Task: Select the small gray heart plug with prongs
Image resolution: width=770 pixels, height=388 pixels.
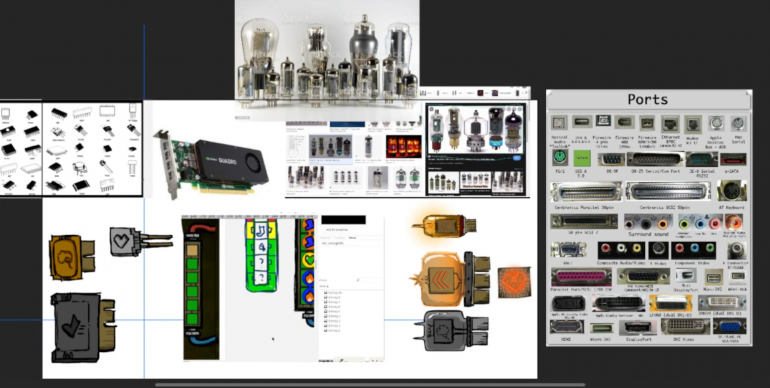Action: pyautogui.click(x=140, y=241)
